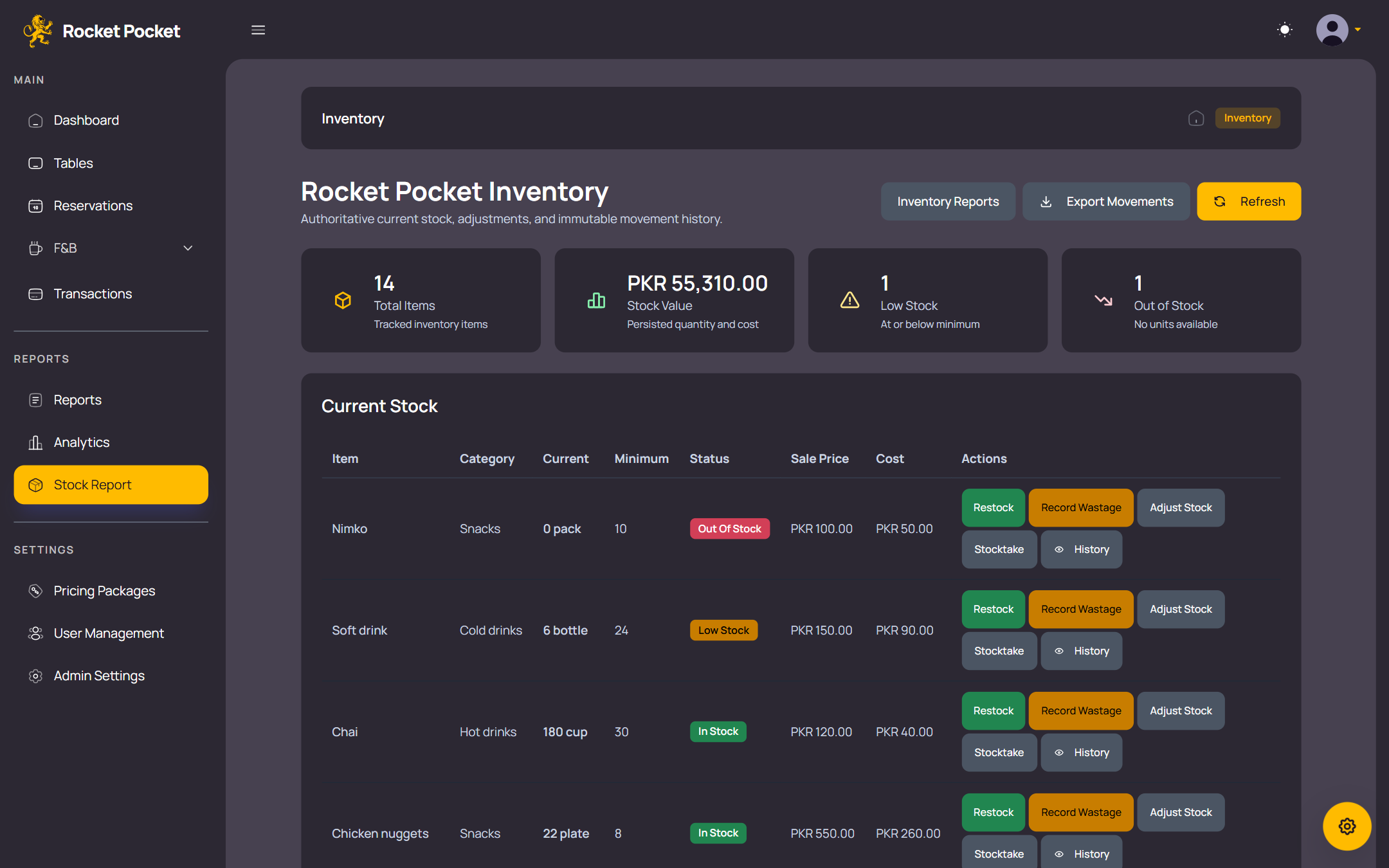Screen dimensions: 1389x868
Task: Open Analytics in the sidebar
Action: (x=111, y=442)
